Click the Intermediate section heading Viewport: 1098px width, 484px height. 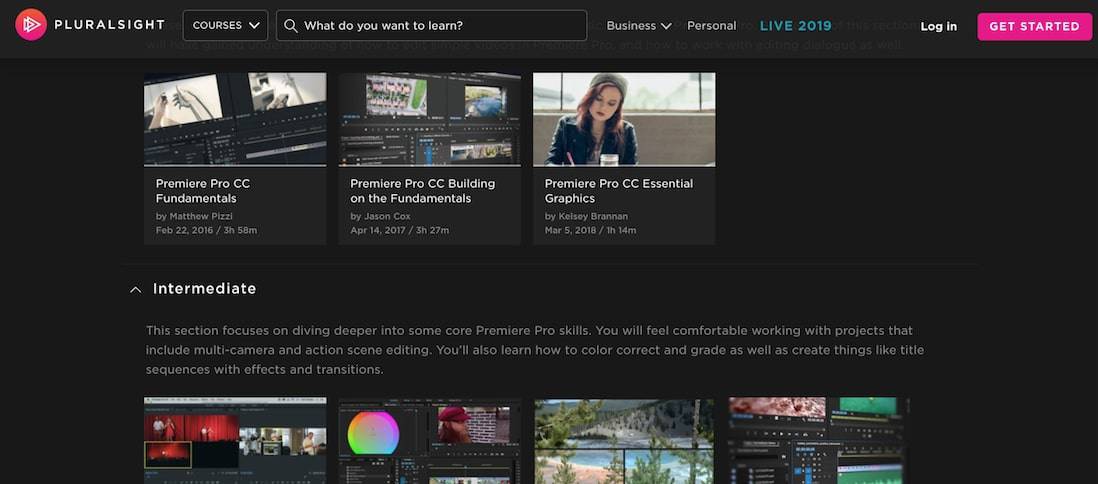click(x=204, y=289)
